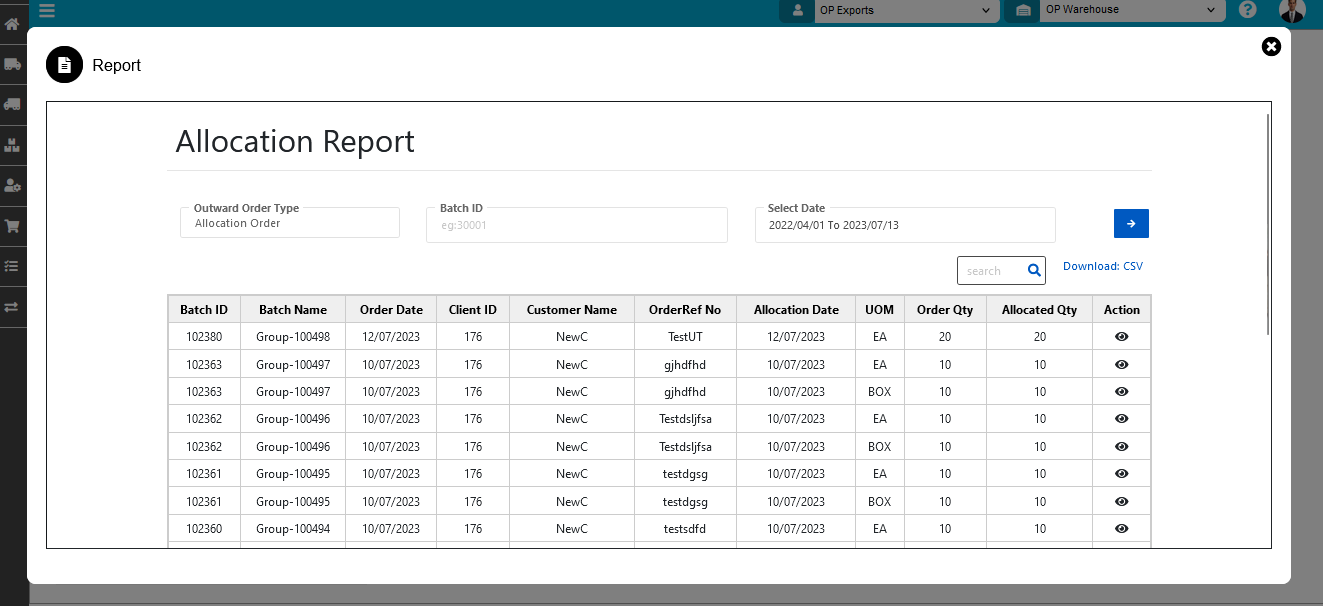Image resolution: width=1323 pixels, height=606 pixels.
Task: Click the report frame vertical scrollbar
Action: [1268, 224]
